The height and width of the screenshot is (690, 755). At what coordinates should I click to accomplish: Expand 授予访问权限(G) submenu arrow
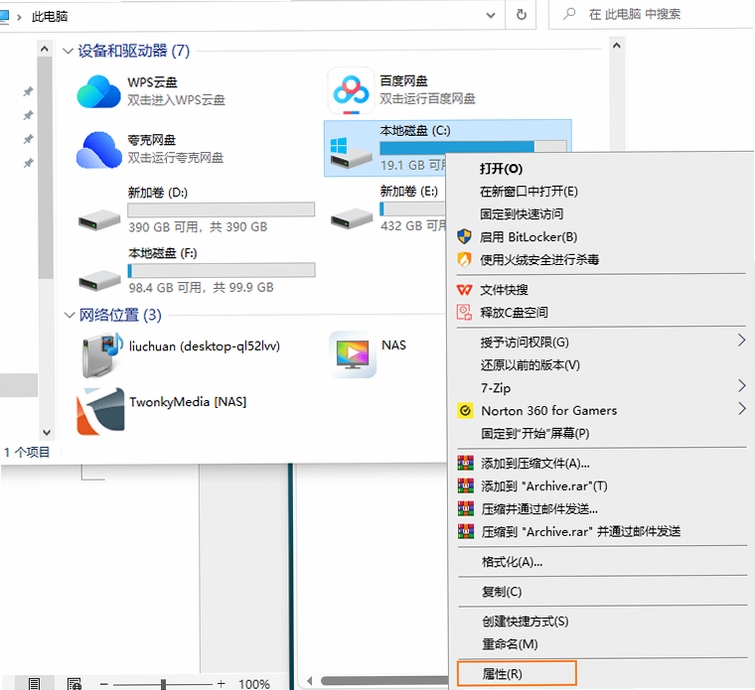click(742, 341)
